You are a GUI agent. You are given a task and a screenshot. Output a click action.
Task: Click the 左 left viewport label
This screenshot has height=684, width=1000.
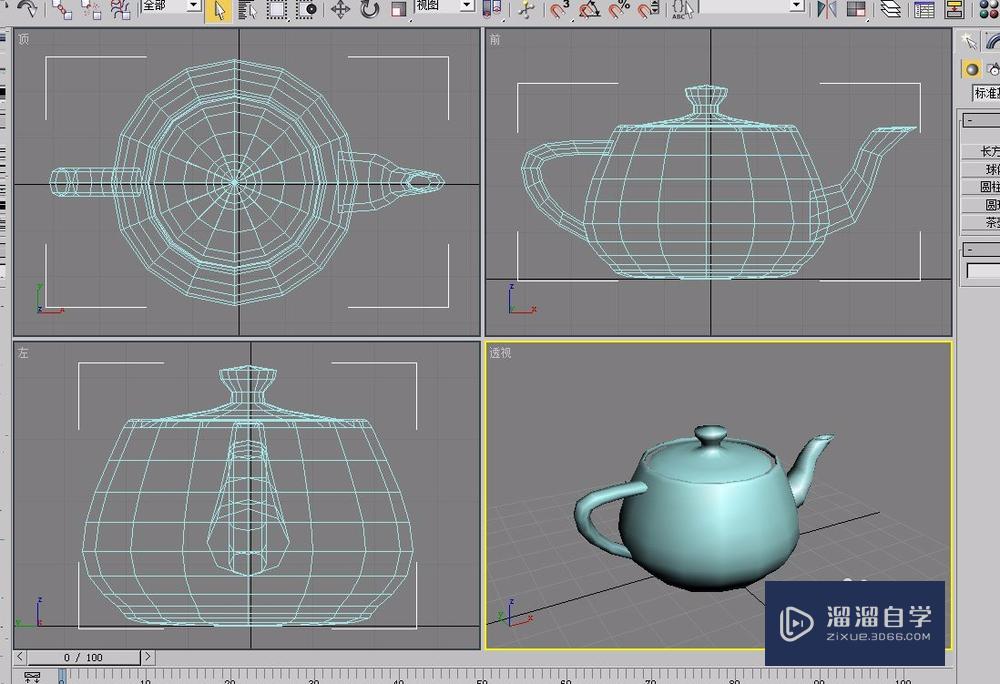23,353
